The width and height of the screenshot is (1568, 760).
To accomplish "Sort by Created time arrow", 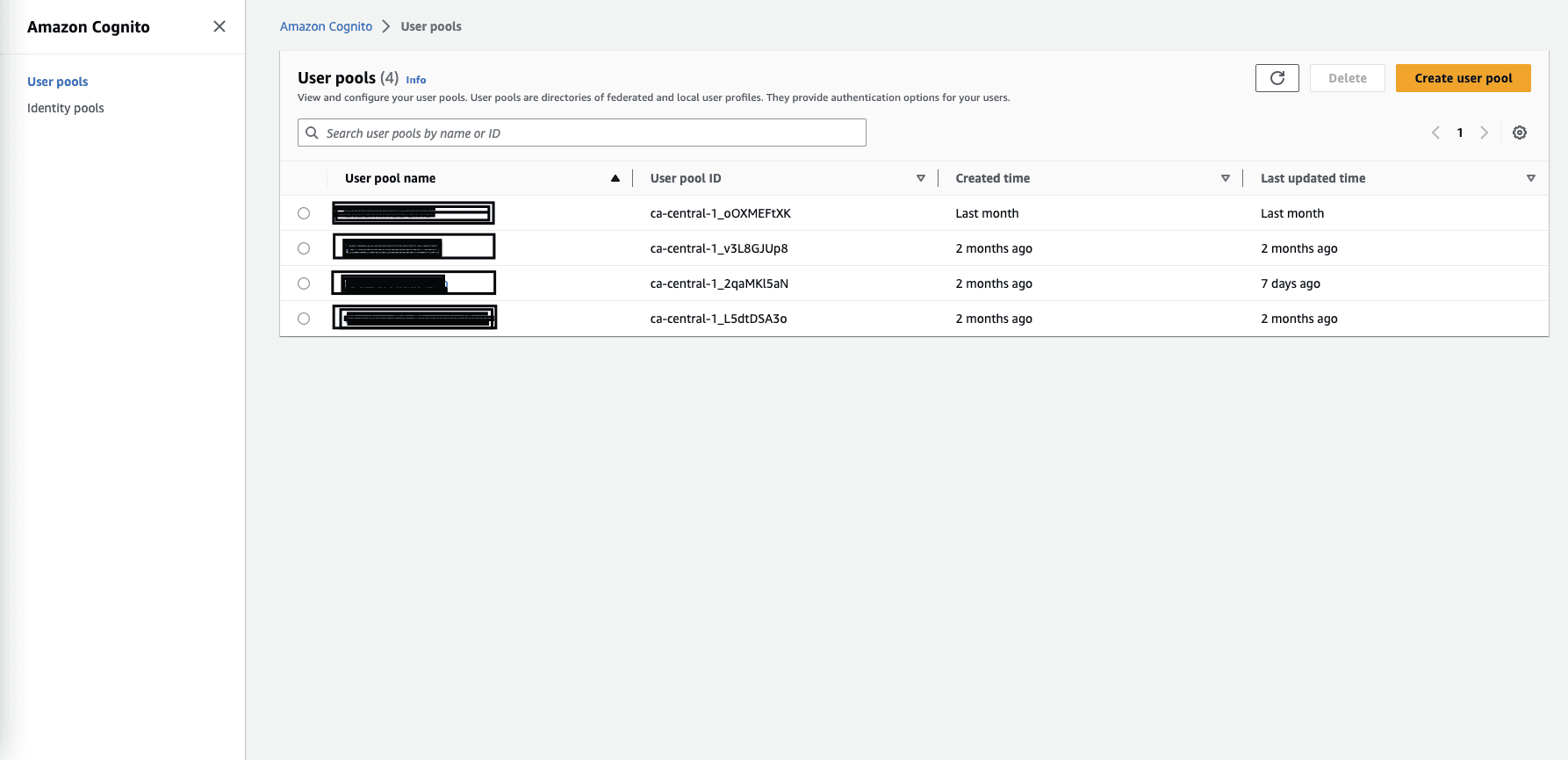I will click(1226, 178).
